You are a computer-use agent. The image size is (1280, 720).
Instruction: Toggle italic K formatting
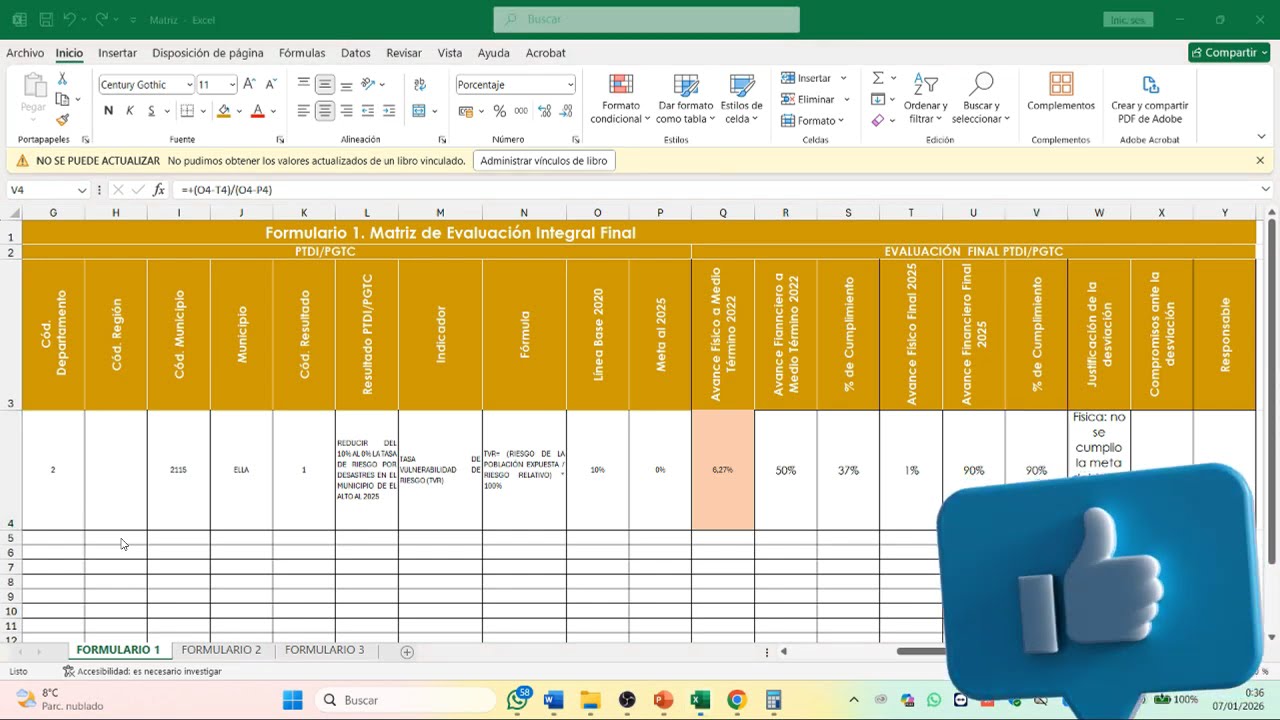point(129,111)
